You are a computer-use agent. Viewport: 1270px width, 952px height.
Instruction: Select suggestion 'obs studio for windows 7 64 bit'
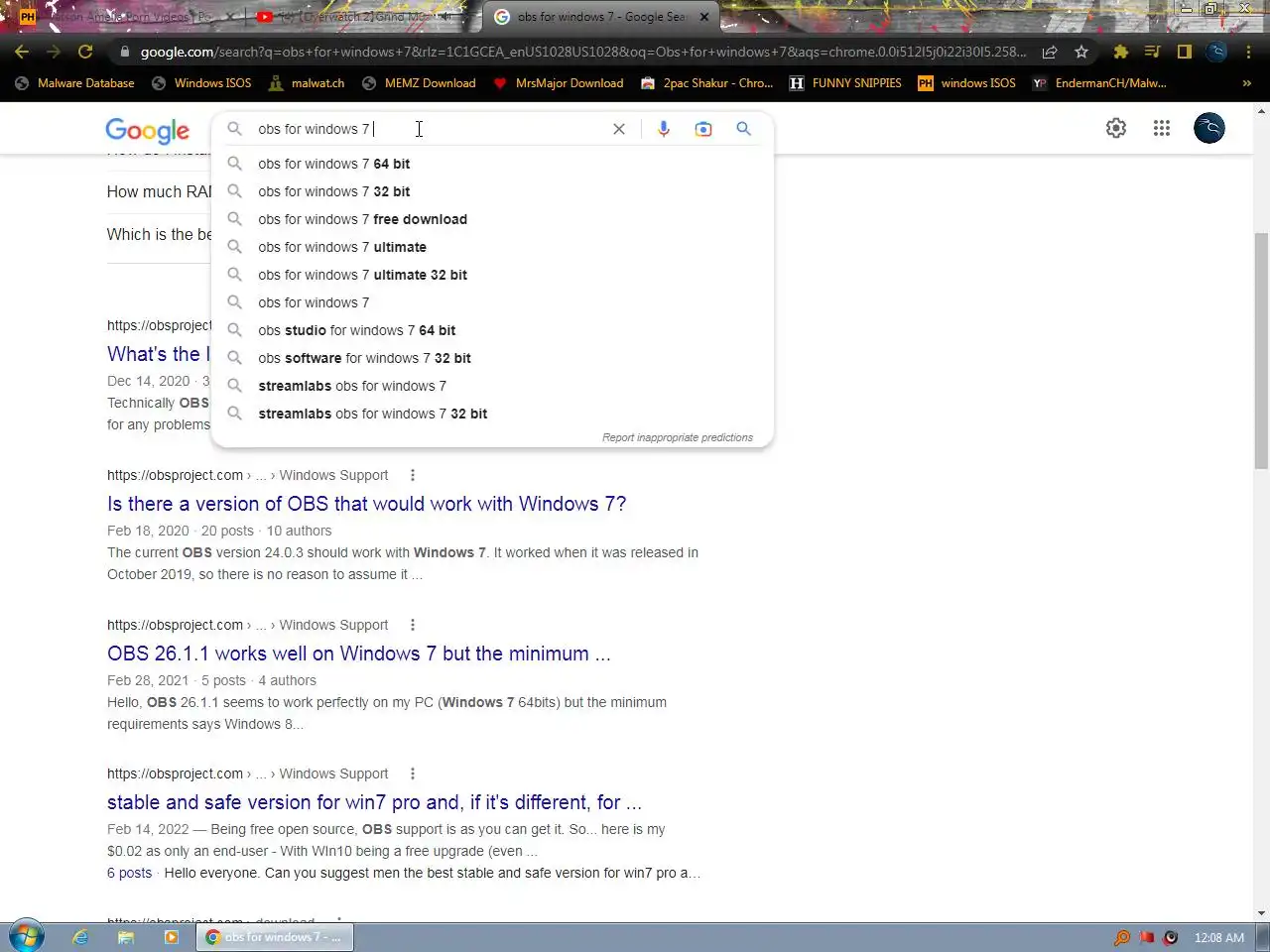pyautogui.click(x=493, y=330)
